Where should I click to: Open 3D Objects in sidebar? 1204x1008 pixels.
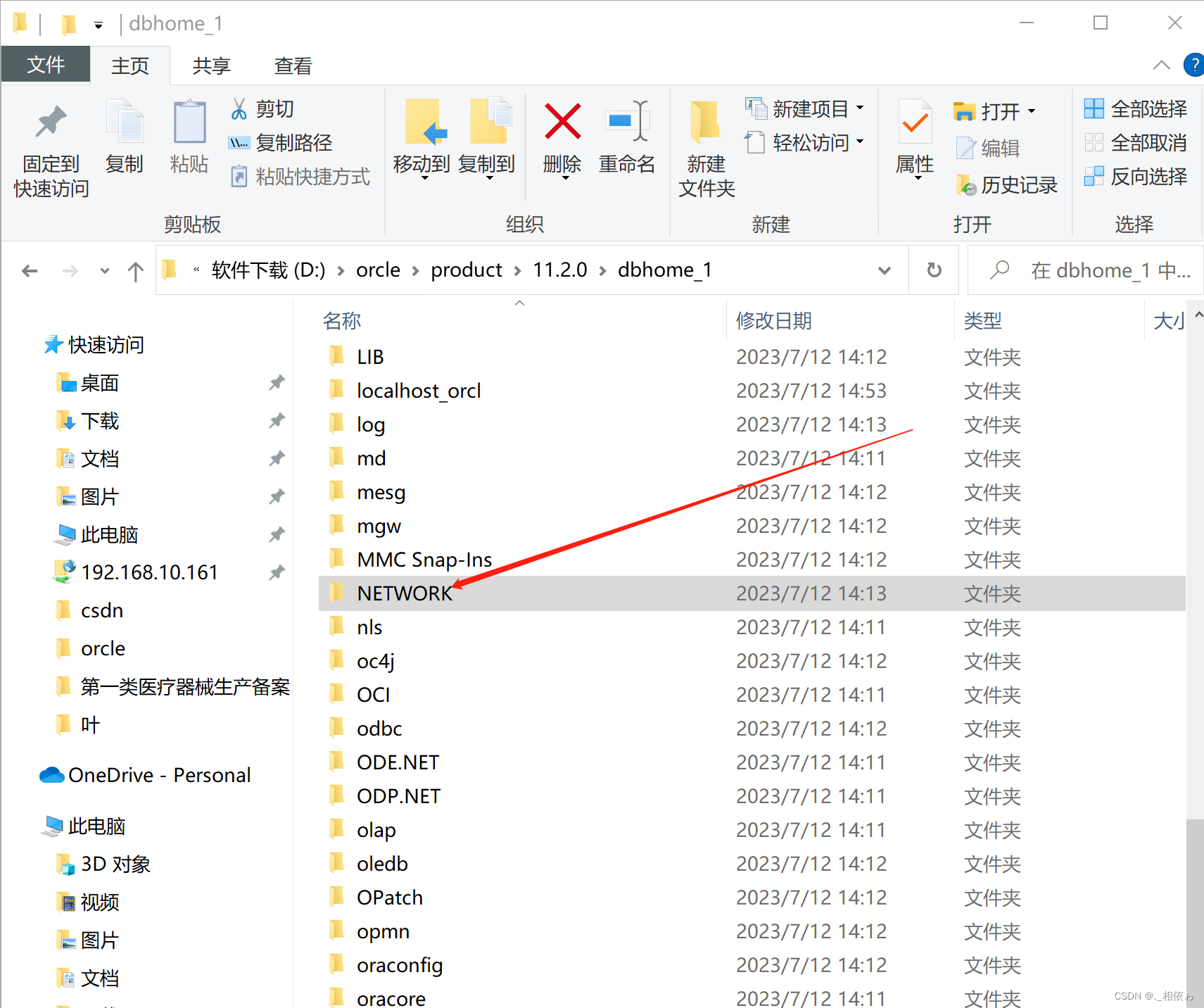[x=103, y=864]
